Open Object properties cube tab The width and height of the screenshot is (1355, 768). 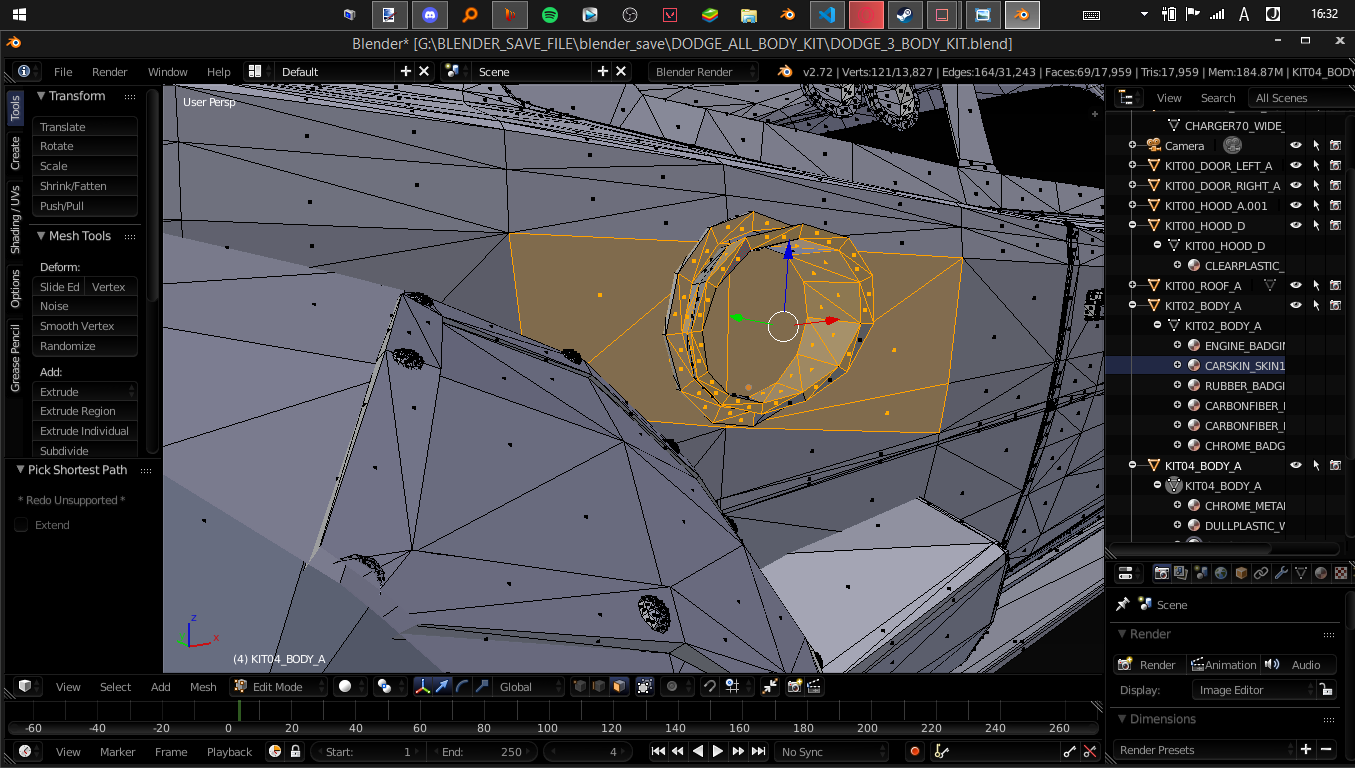(x=1242, y=573)
